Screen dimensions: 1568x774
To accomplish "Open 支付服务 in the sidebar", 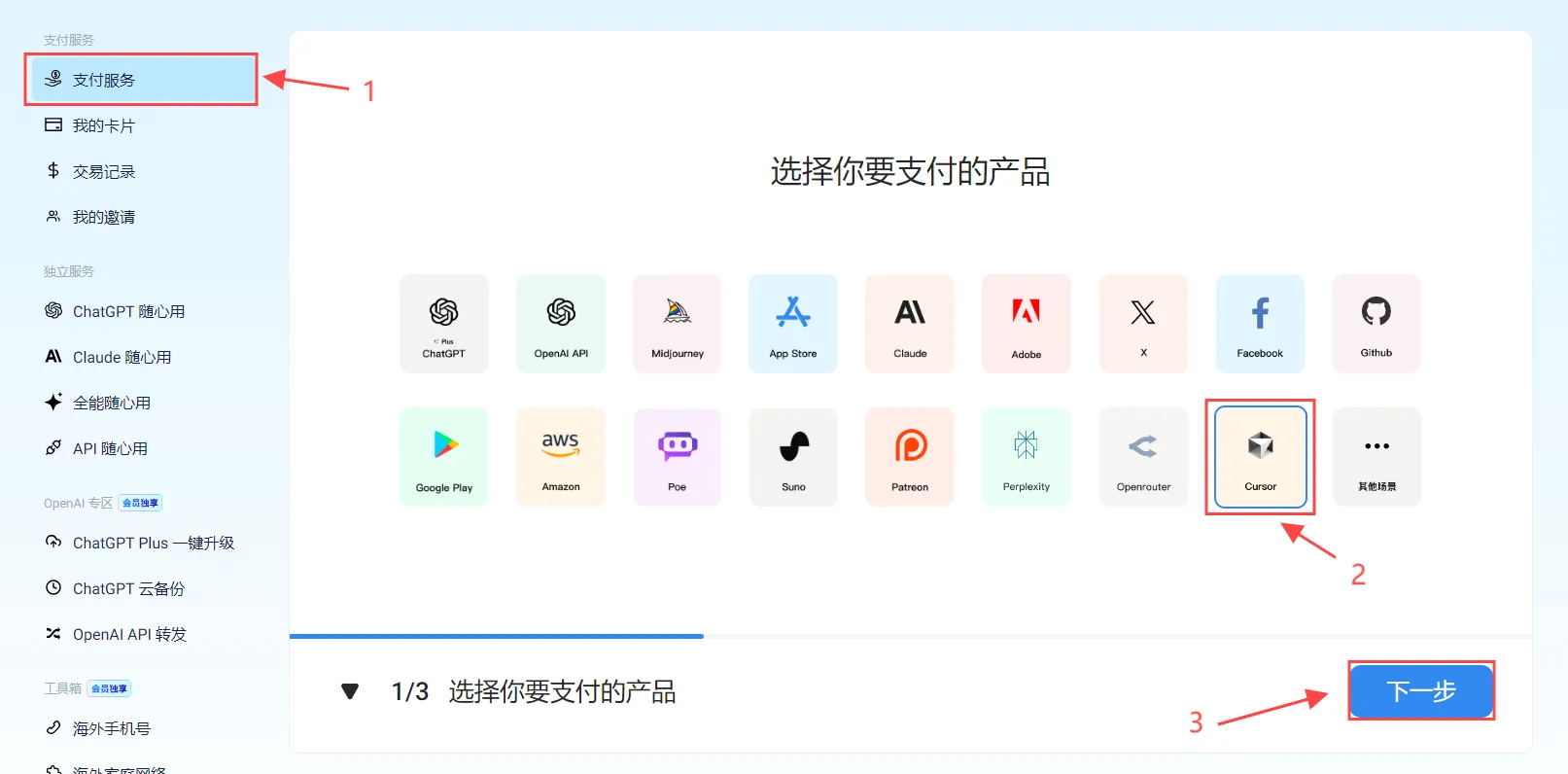I will [142, 80].
